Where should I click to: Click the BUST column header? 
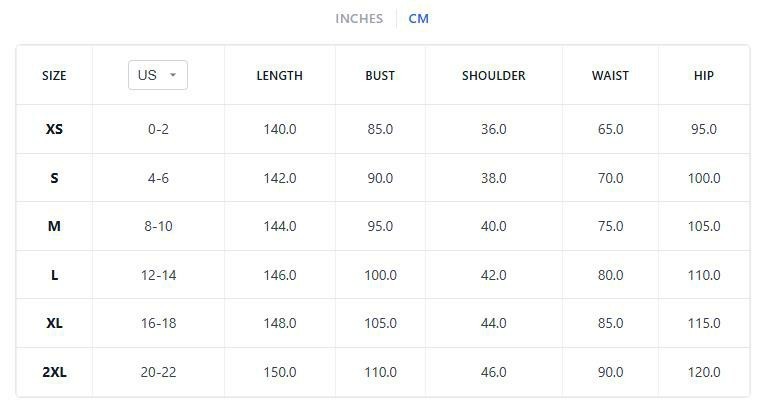(x=380, y=76)
